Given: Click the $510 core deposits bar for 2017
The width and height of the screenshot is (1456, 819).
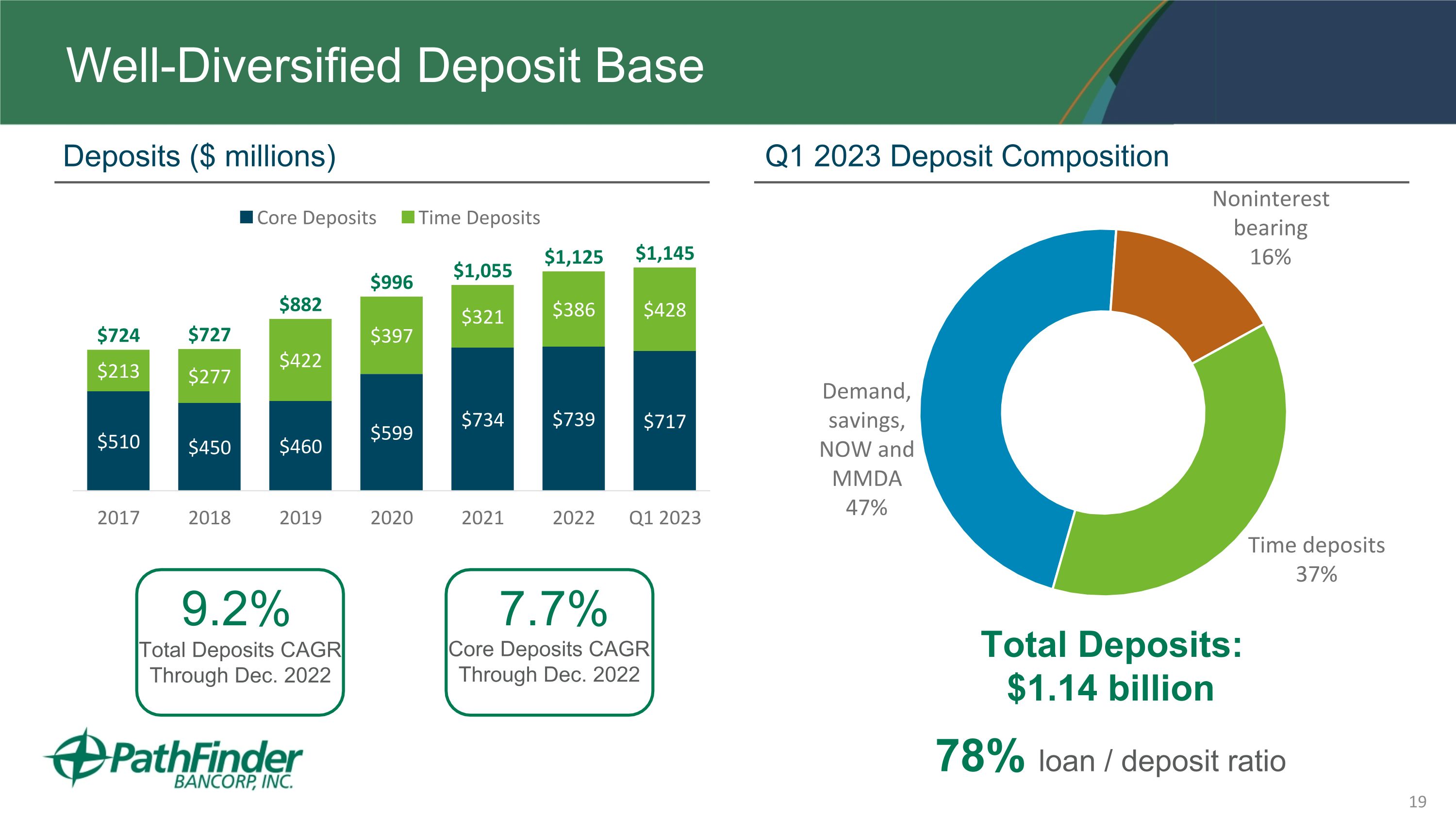Looking at the screenshot, I should (x=118, y=441).
